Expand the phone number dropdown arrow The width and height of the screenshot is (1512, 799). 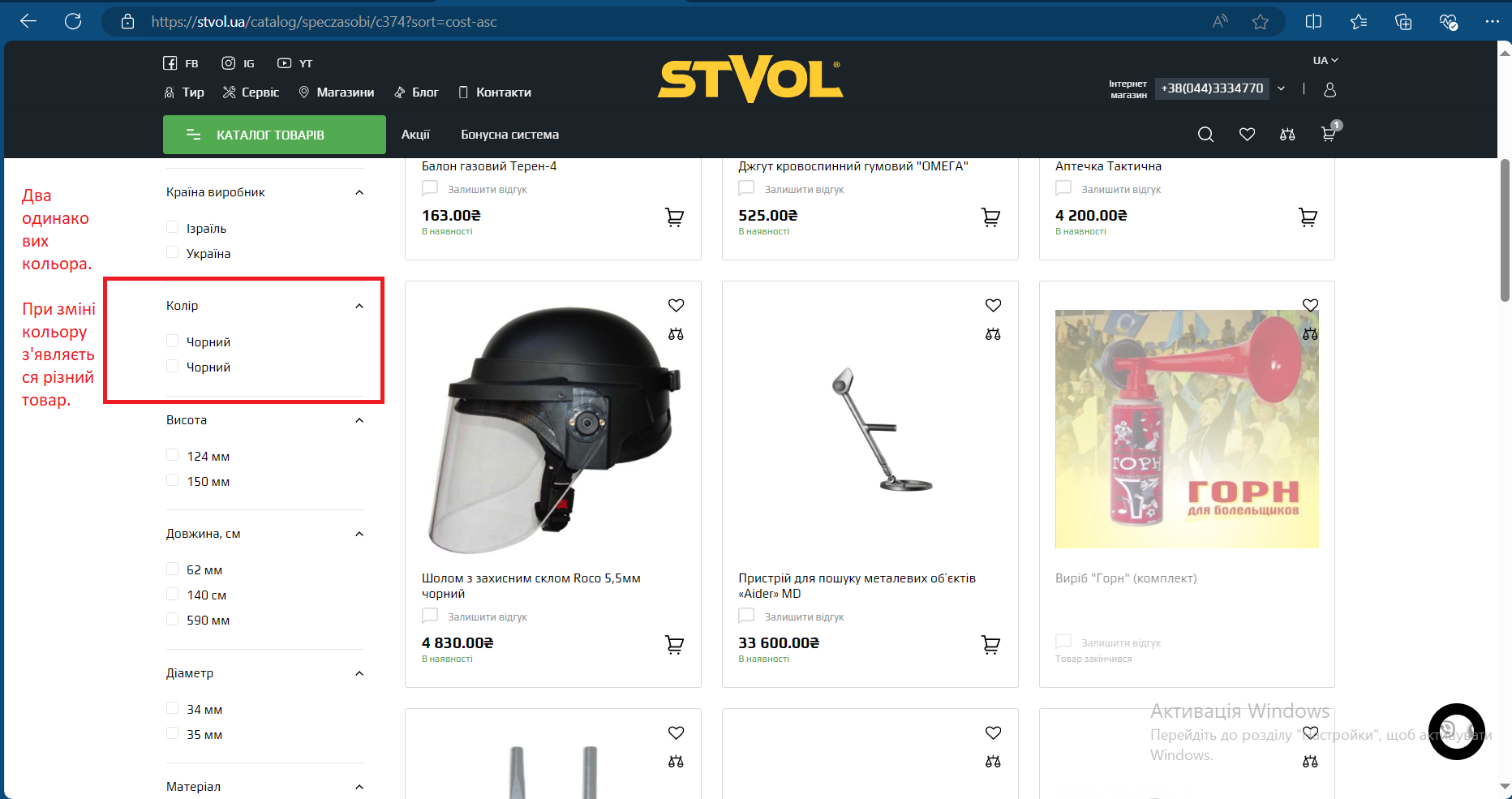click(x=1282, y=88)
